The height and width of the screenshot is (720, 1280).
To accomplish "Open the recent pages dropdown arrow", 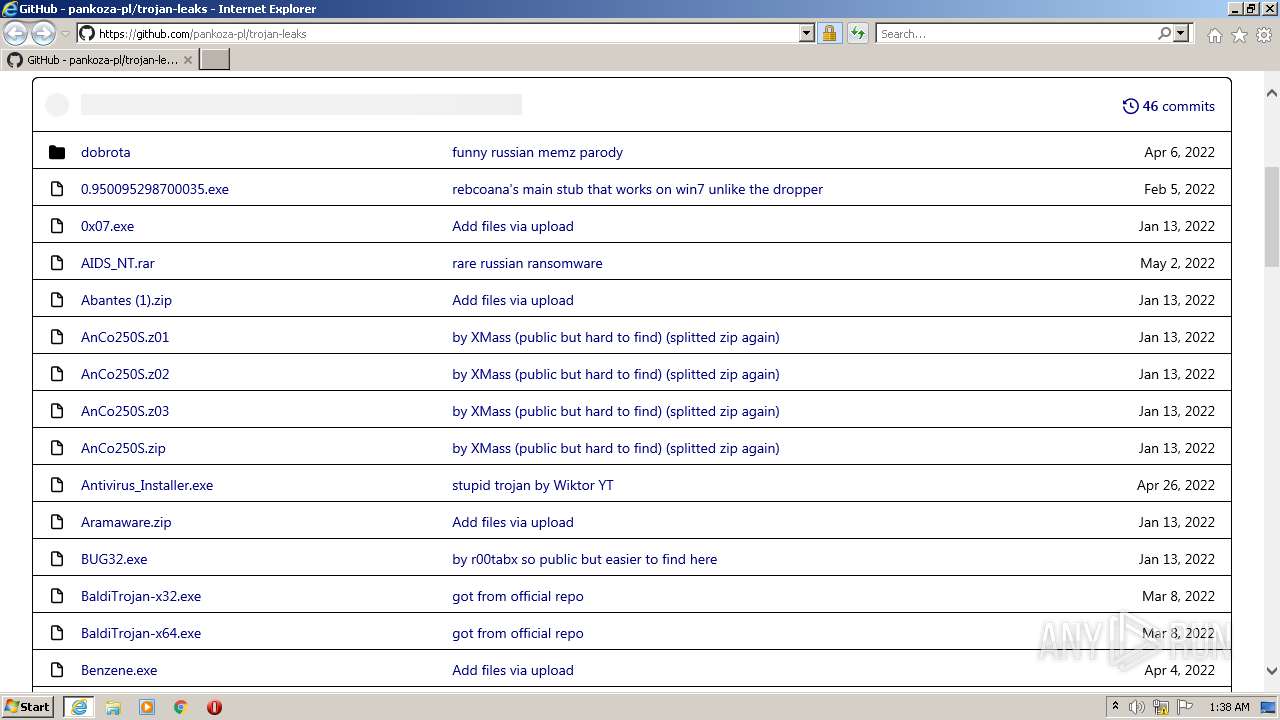I will [65, 34].
